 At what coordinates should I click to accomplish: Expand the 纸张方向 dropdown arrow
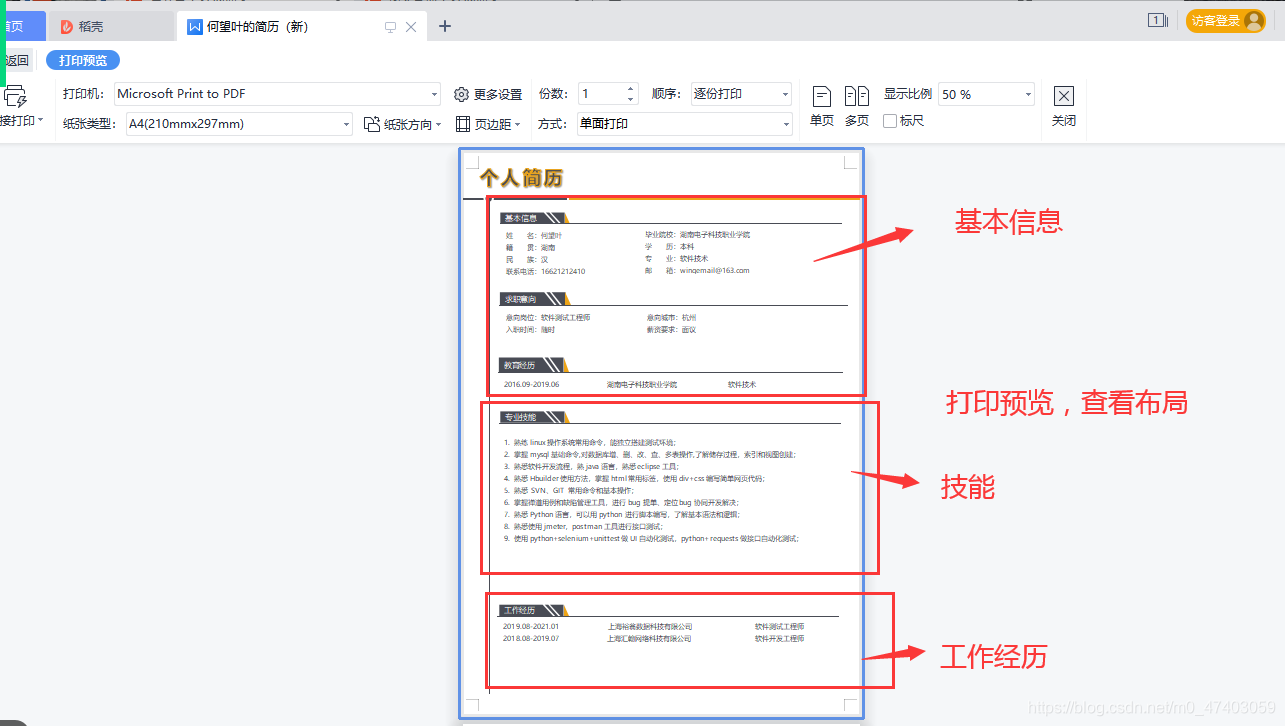click(438, 125)
